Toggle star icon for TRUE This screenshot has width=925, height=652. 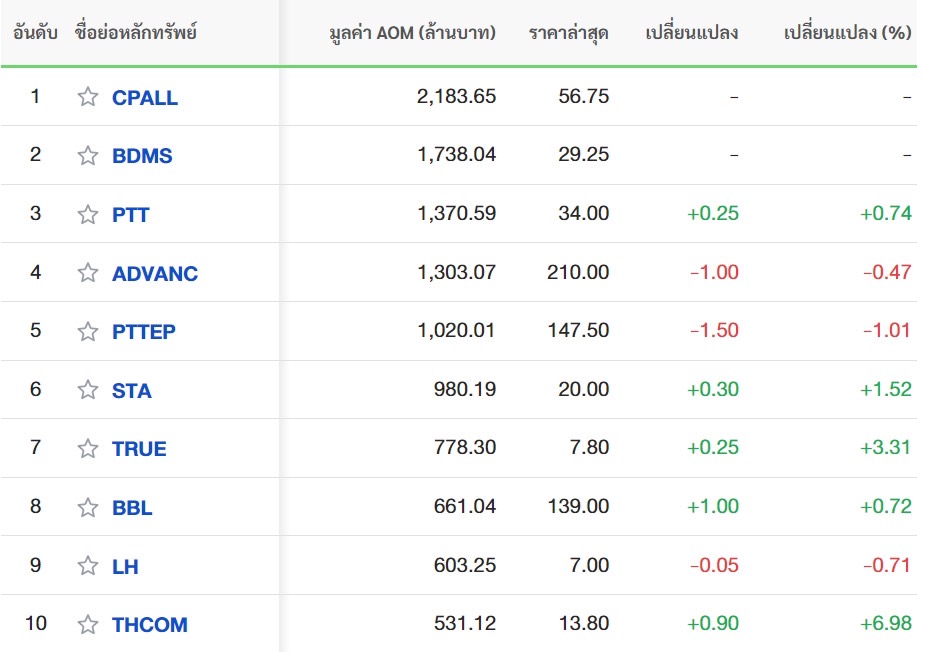click(x=88, y=448)
